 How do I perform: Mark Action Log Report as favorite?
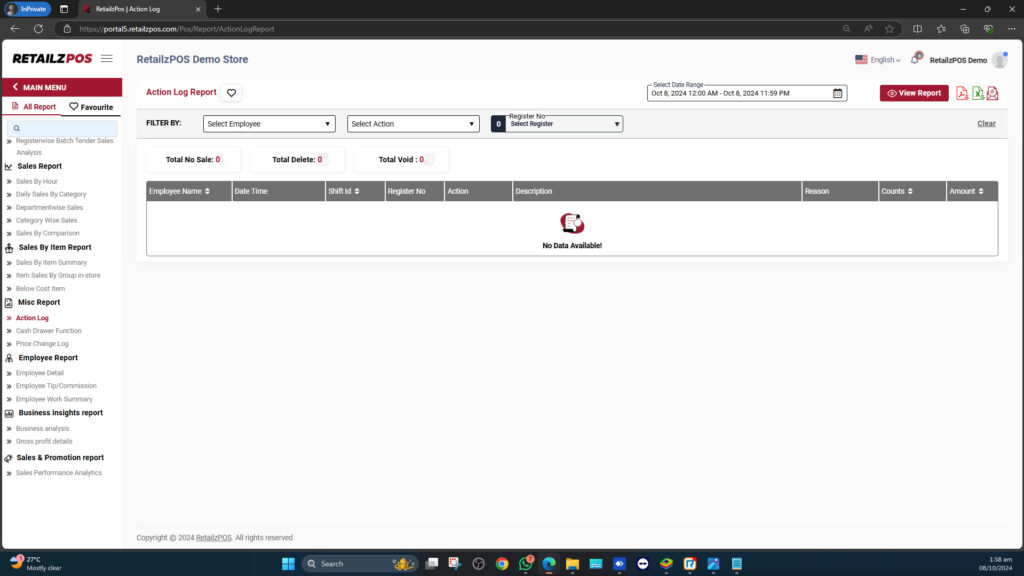click(231, 91)
